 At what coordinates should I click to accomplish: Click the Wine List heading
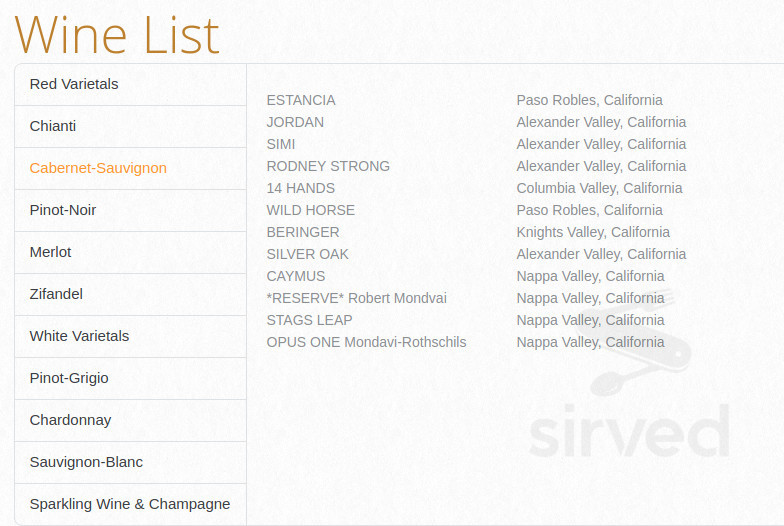117,34
